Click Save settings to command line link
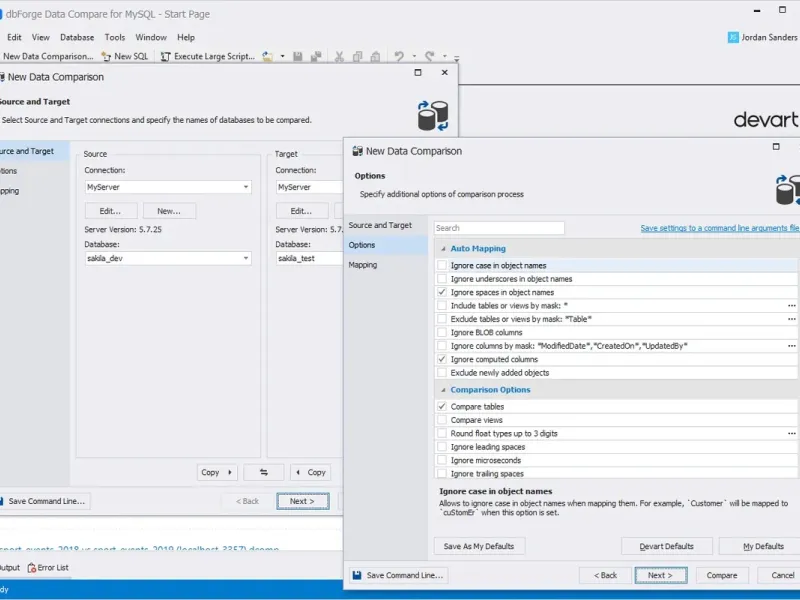This screenshot has width=800, height=600. point(719,228)
